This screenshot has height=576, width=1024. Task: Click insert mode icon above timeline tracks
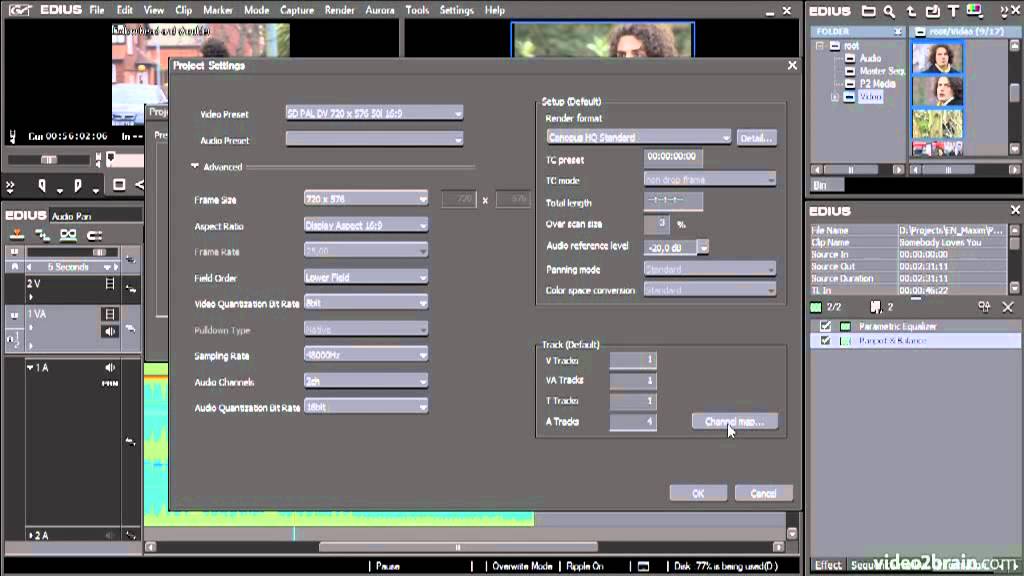(x=17, y=234)
